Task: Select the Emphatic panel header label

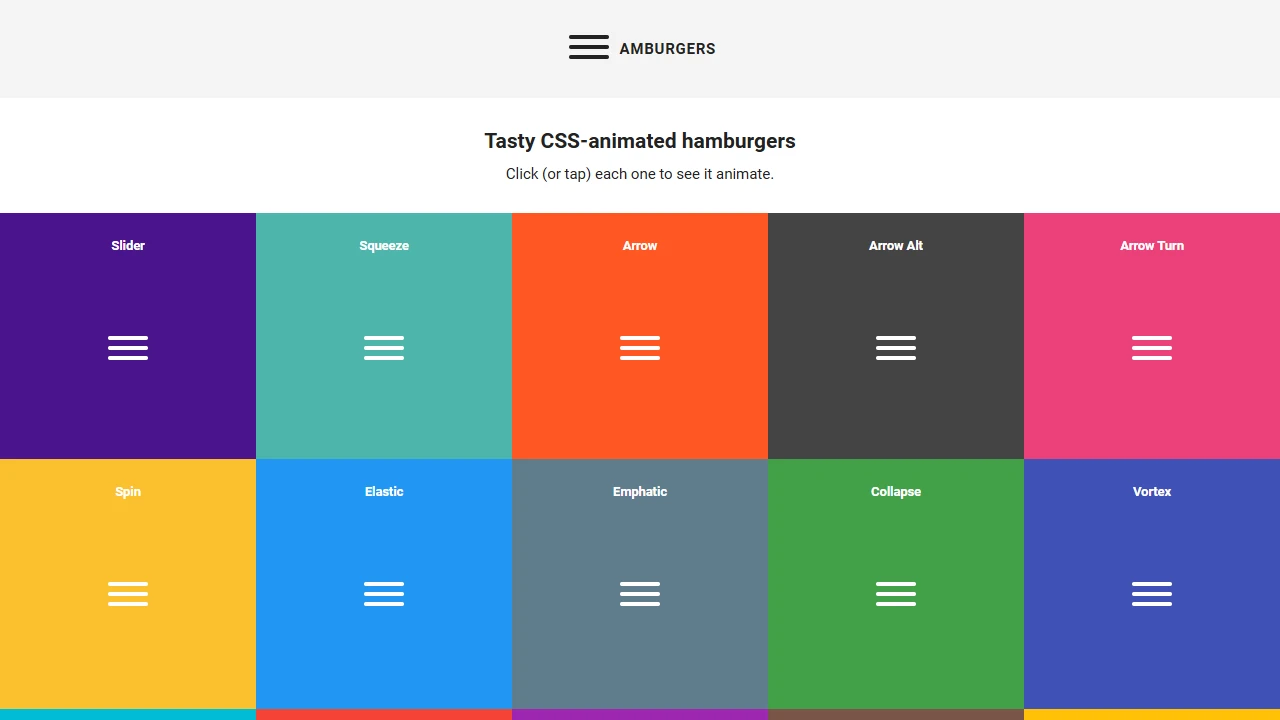Action: click(640, 491)
